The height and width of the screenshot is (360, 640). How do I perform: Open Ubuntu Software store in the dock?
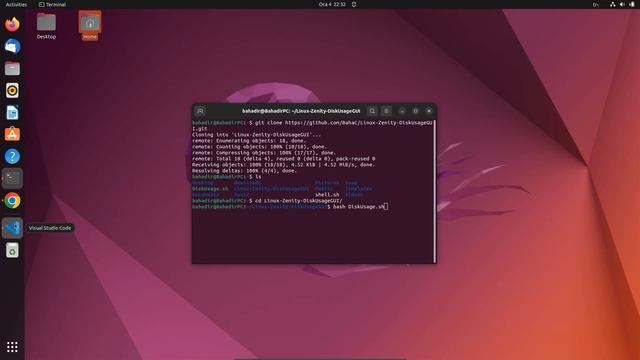pyautogui.click(x=12, y=134)
